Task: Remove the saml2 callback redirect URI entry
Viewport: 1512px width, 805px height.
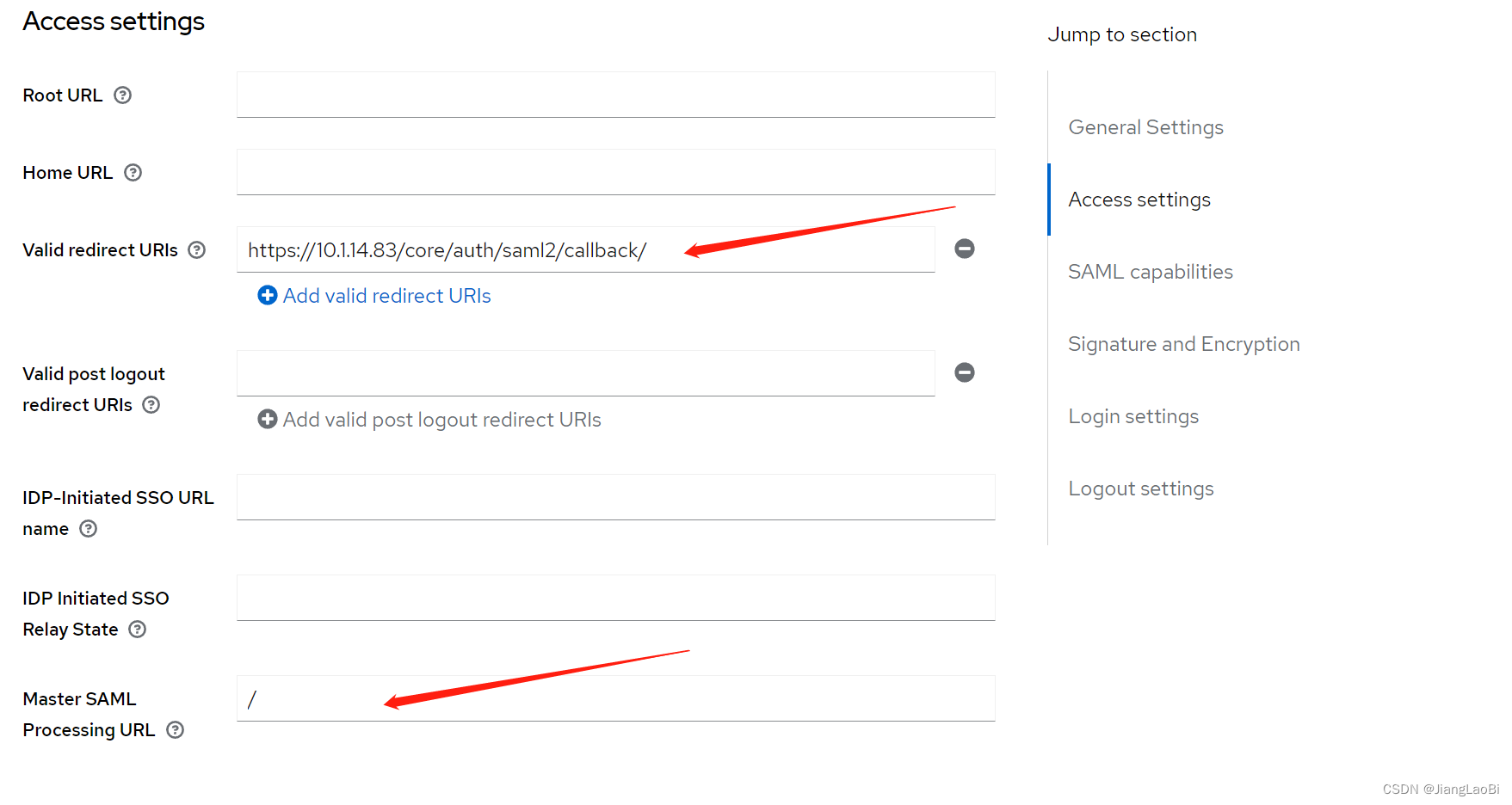Action: click(x=965, y=249)
